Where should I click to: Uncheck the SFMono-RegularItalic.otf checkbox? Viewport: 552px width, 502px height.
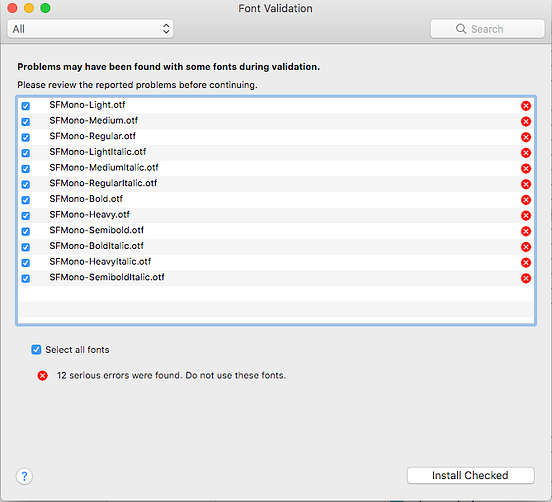click(x=26, y=184)
